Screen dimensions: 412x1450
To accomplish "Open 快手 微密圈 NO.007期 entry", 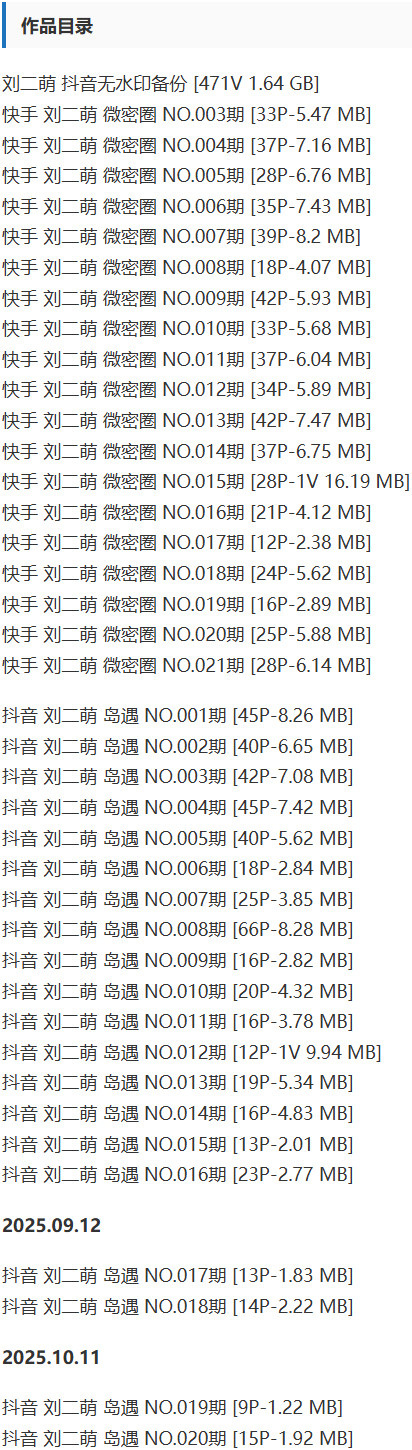I will point(181,237).
